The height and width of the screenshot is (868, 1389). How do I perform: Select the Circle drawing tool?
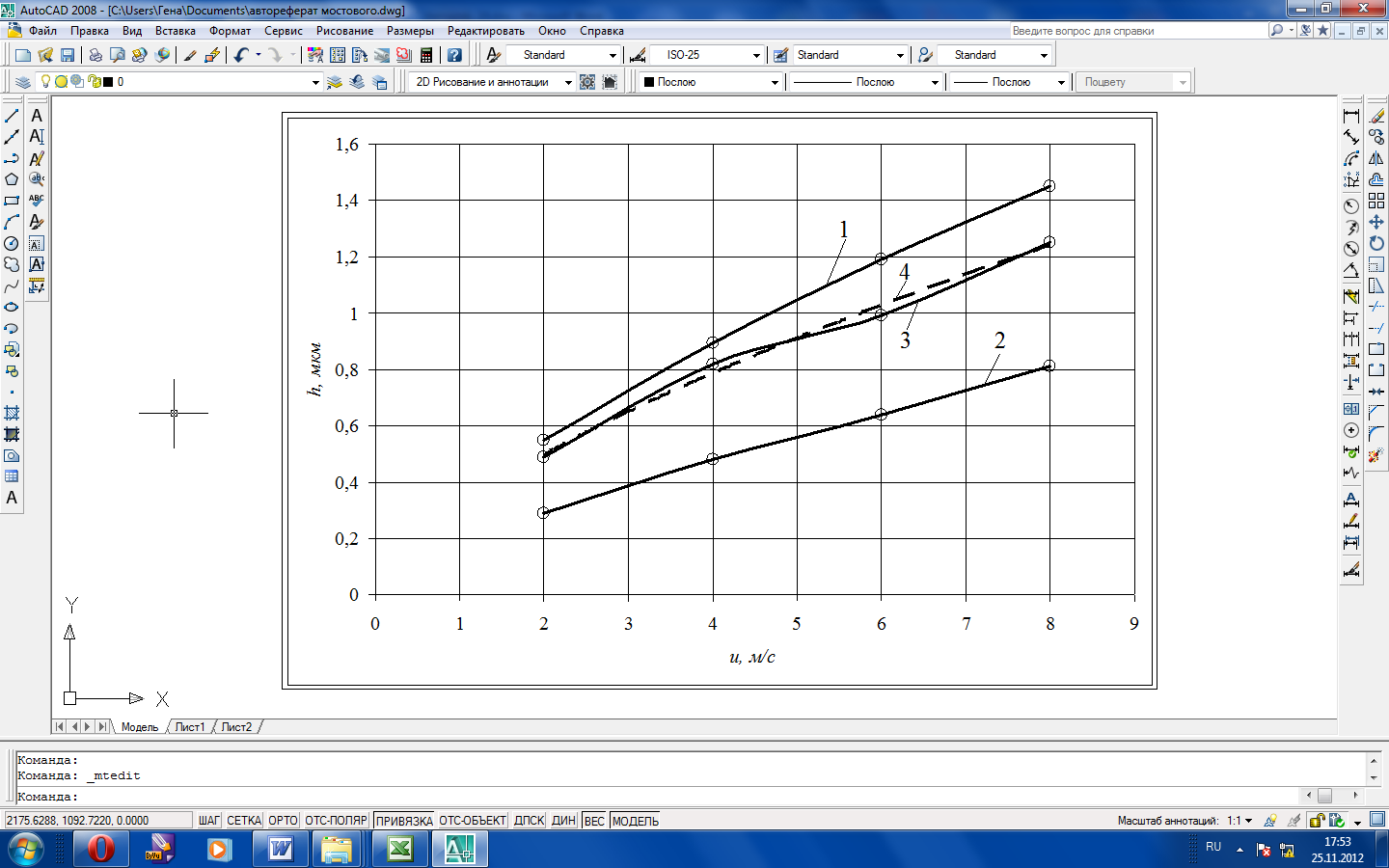[12, 243]
